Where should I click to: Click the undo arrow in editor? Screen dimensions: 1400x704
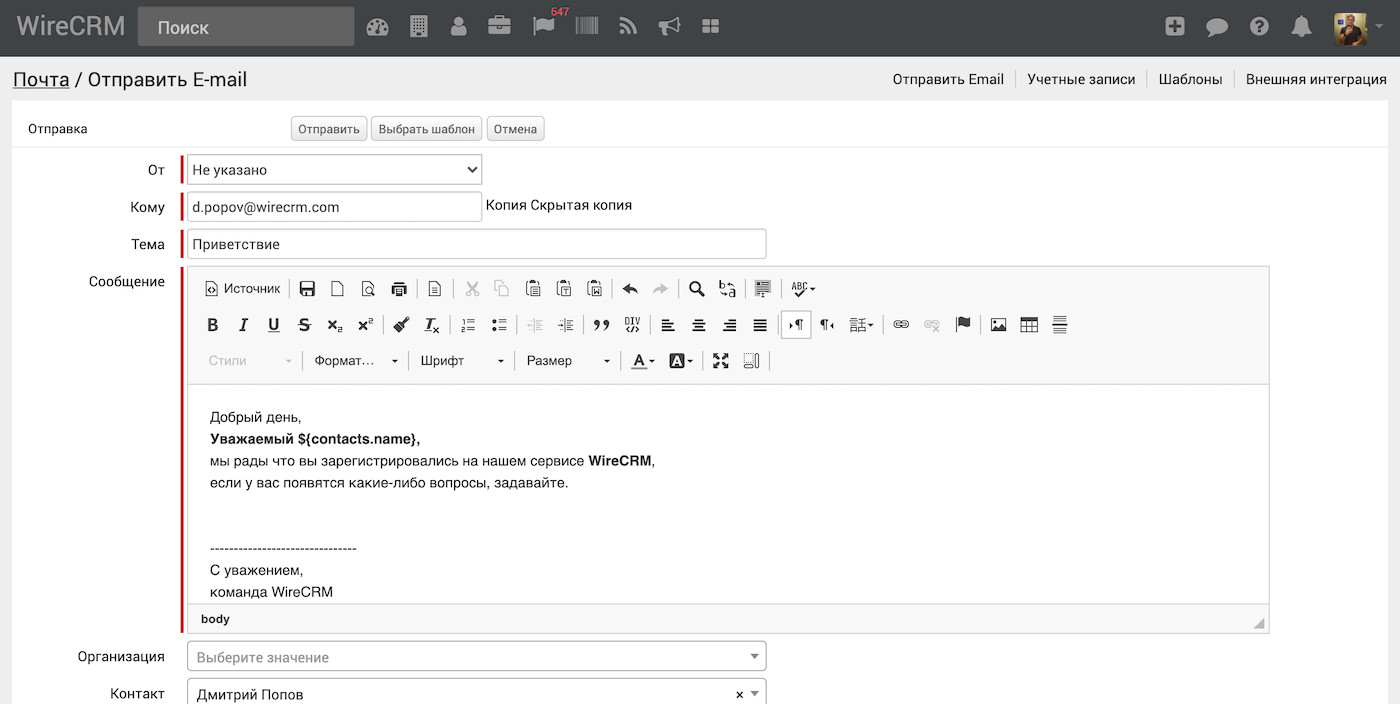(630, 289)
